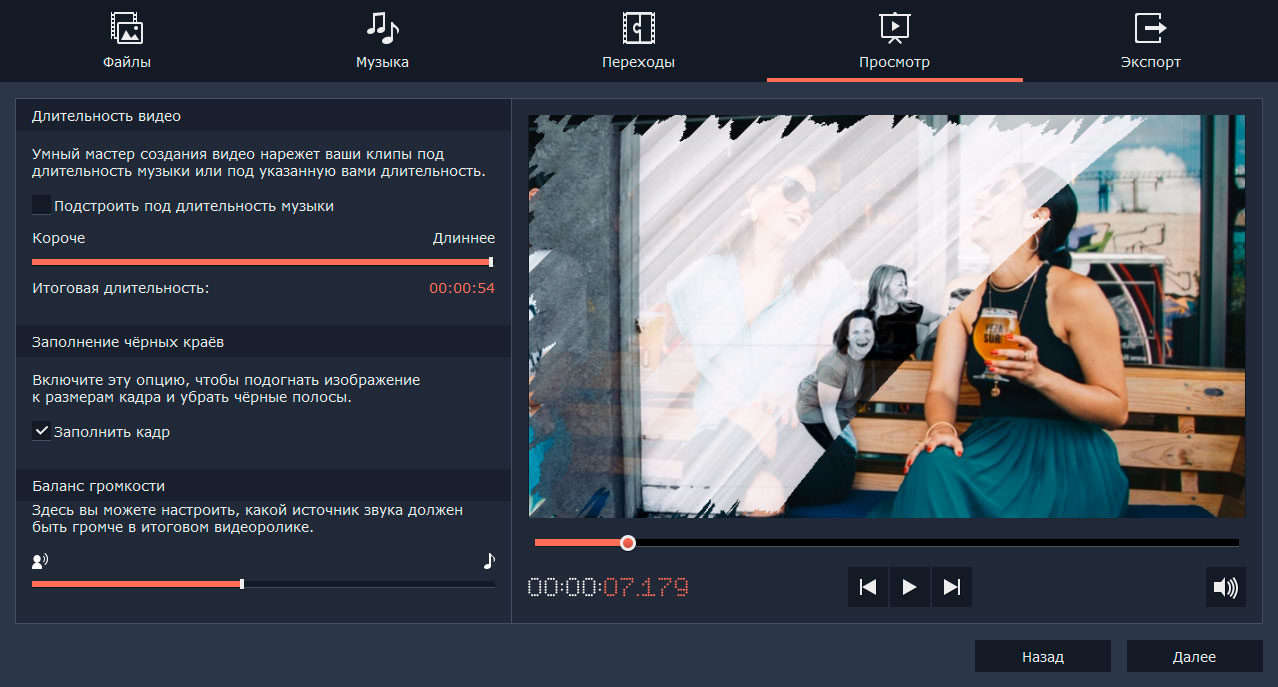
Task: Open the Переходы film-strip icon
Action: point(638,28)
